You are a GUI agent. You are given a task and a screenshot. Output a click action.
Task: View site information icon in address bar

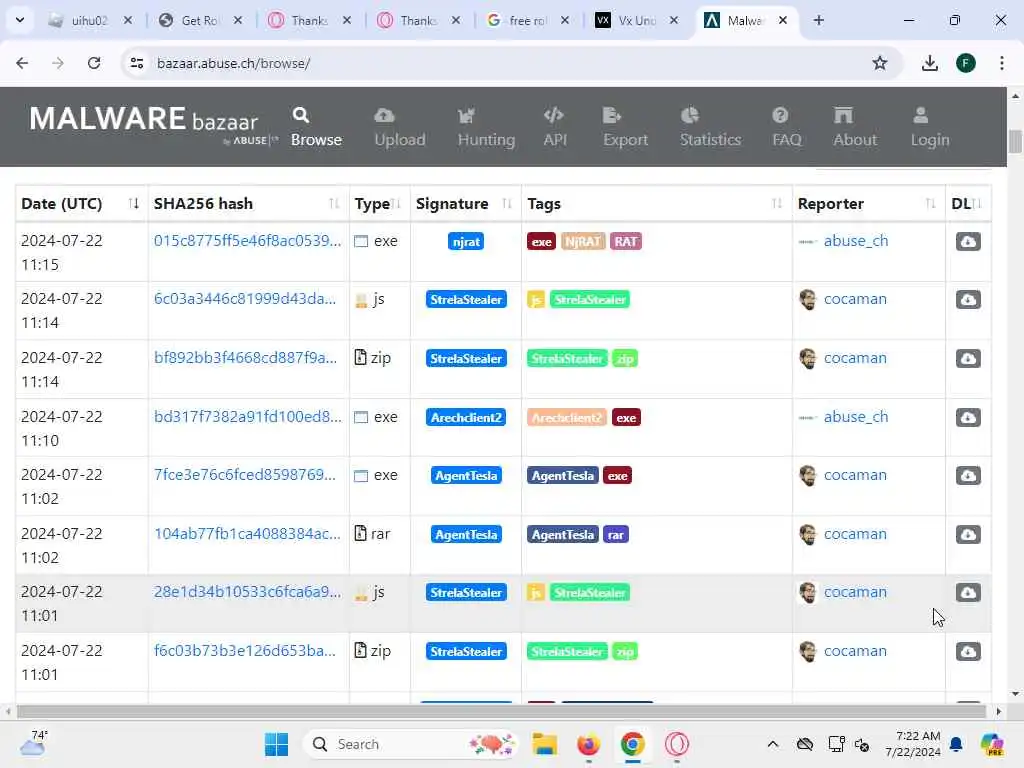coord(137,63)
